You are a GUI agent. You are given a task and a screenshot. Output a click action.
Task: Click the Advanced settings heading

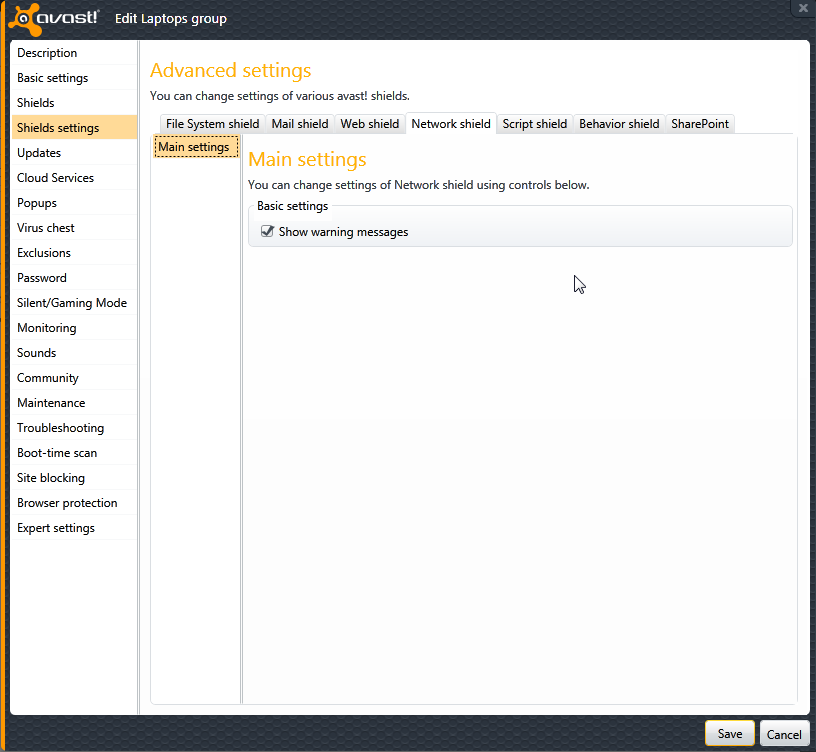point(231,70)
